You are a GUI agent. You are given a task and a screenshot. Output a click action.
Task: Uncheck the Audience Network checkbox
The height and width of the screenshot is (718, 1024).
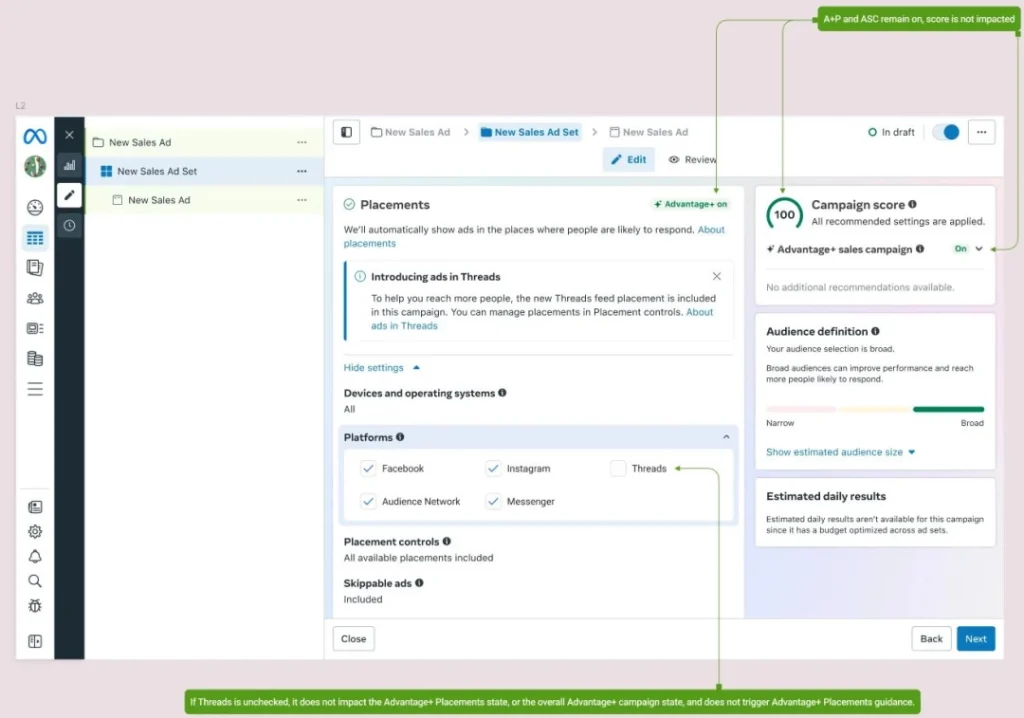coord(368,501)
